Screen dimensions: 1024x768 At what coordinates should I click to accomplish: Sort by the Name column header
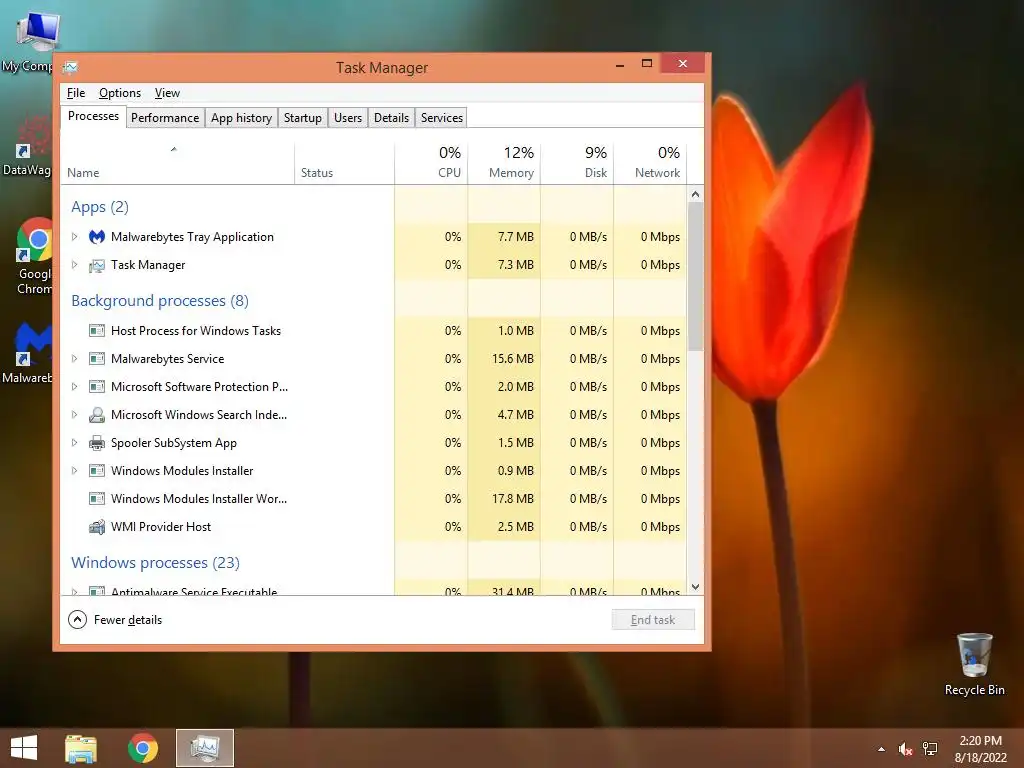178,162
